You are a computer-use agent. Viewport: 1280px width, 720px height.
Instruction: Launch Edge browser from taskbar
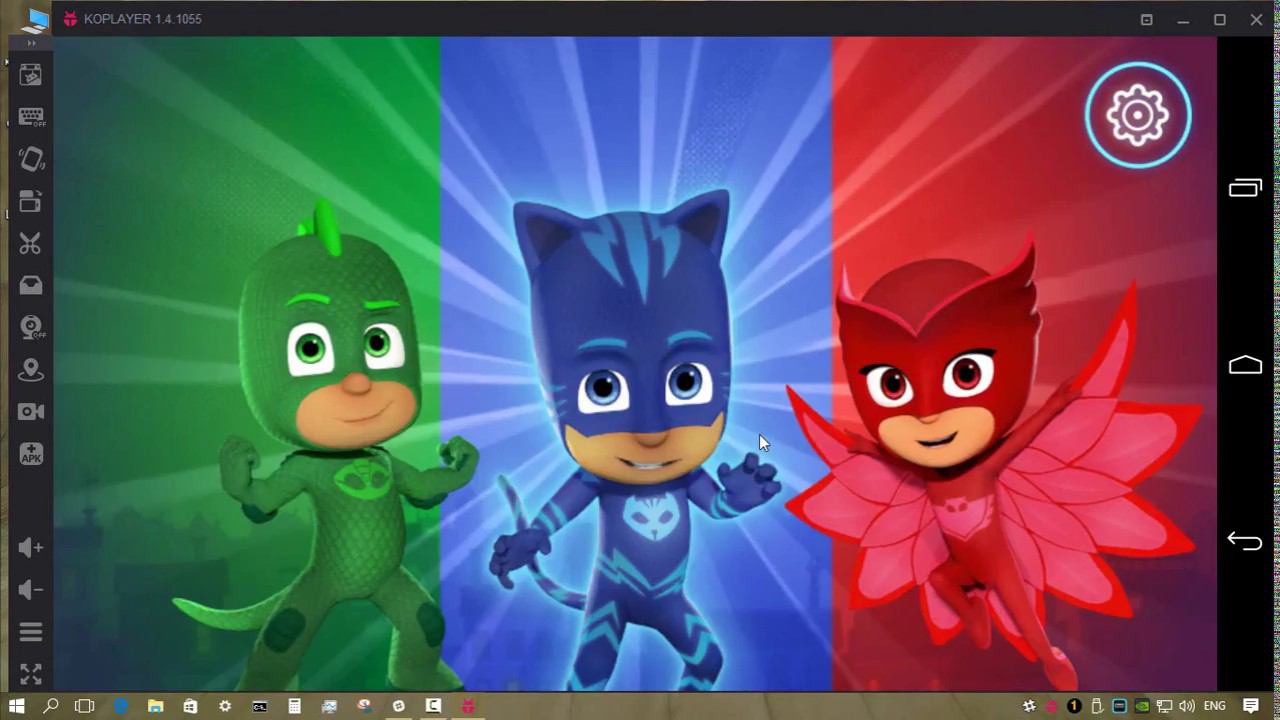[121, 706]
